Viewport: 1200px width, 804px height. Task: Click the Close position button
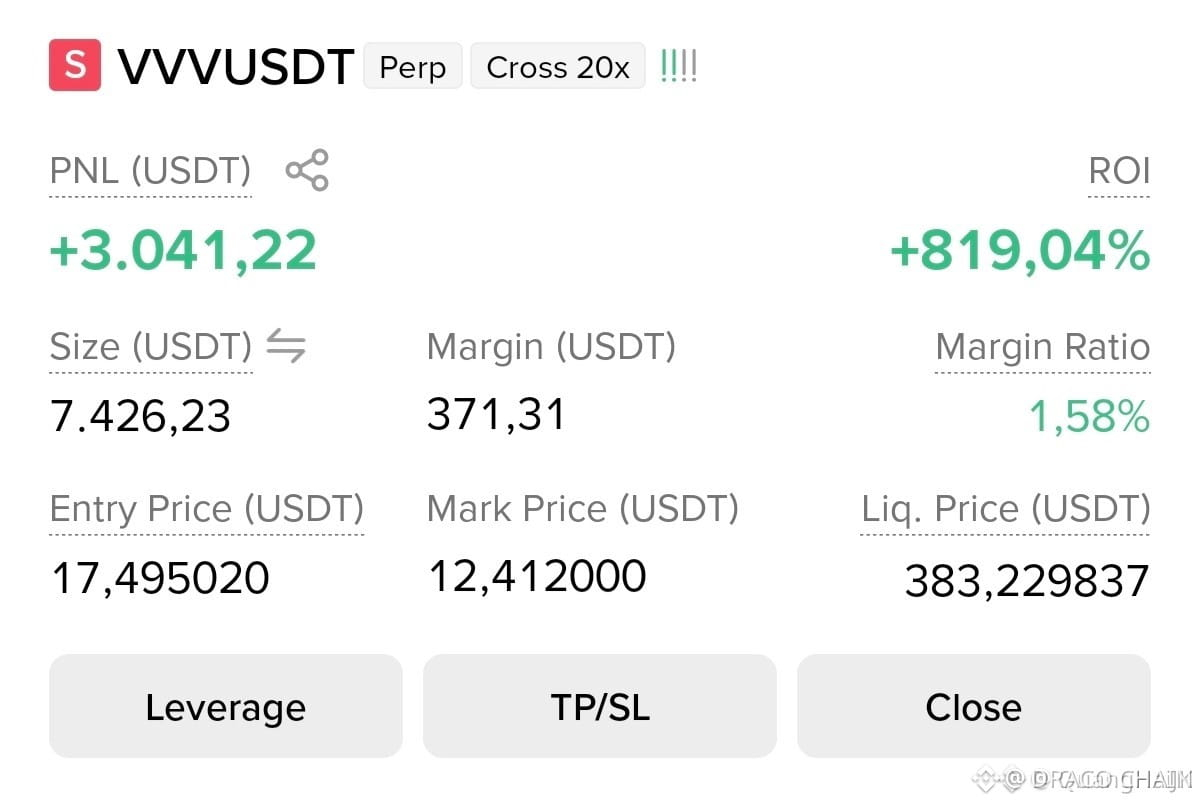(x=974, y=706)
